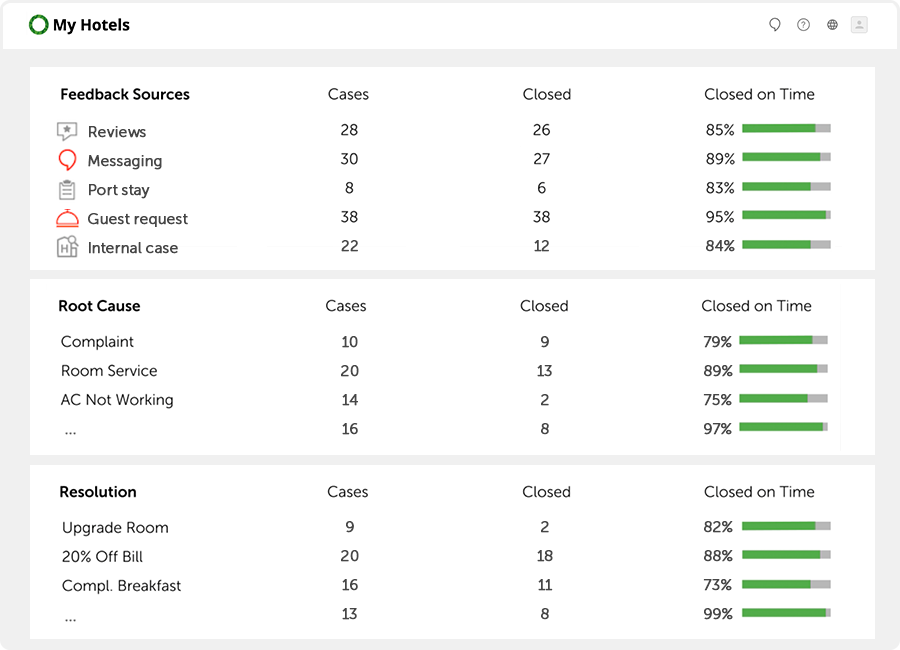Open the help question mark icon

tap(803, 25)
